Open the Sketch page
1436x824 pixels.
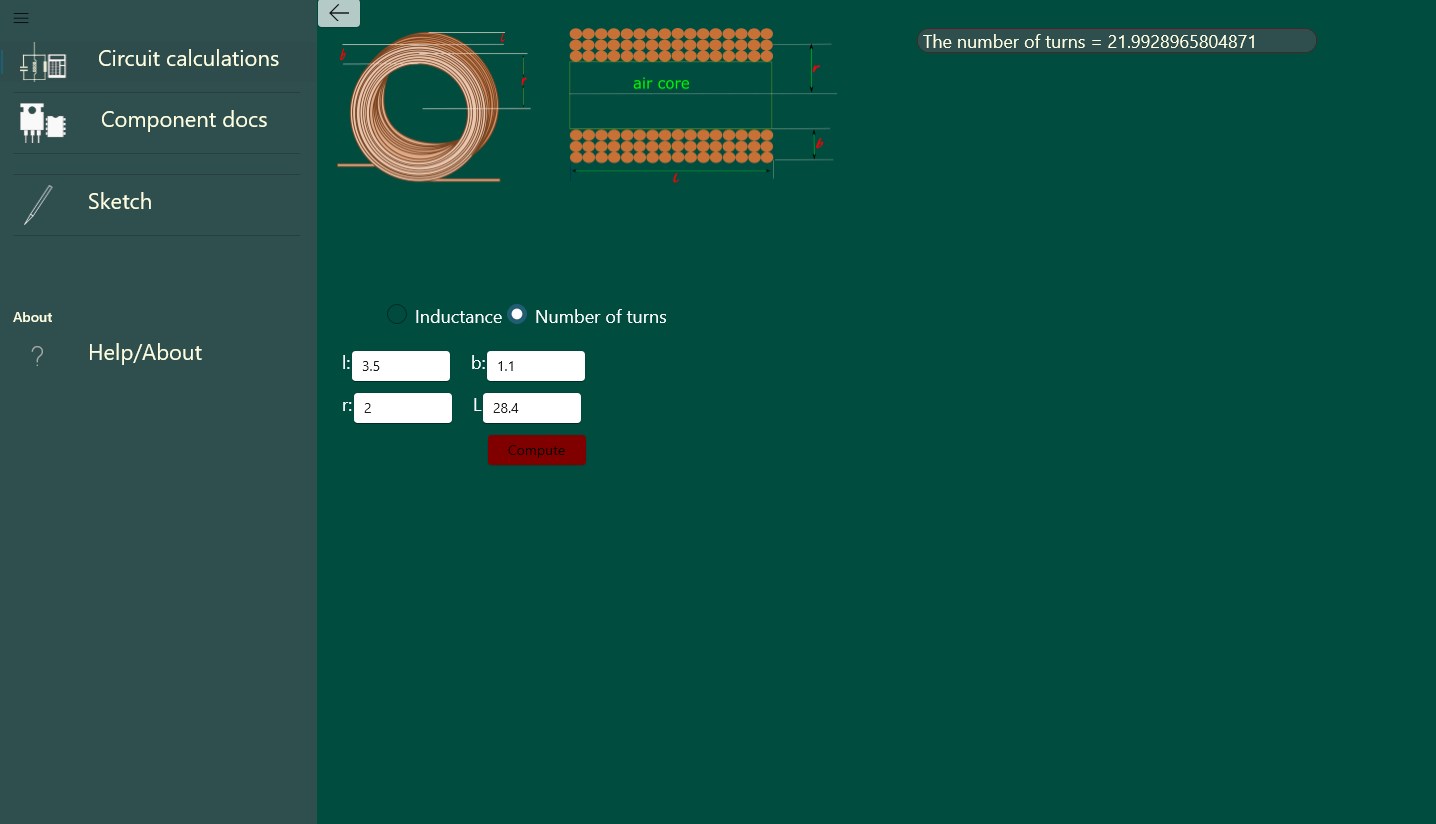click(x=120, y=201)
